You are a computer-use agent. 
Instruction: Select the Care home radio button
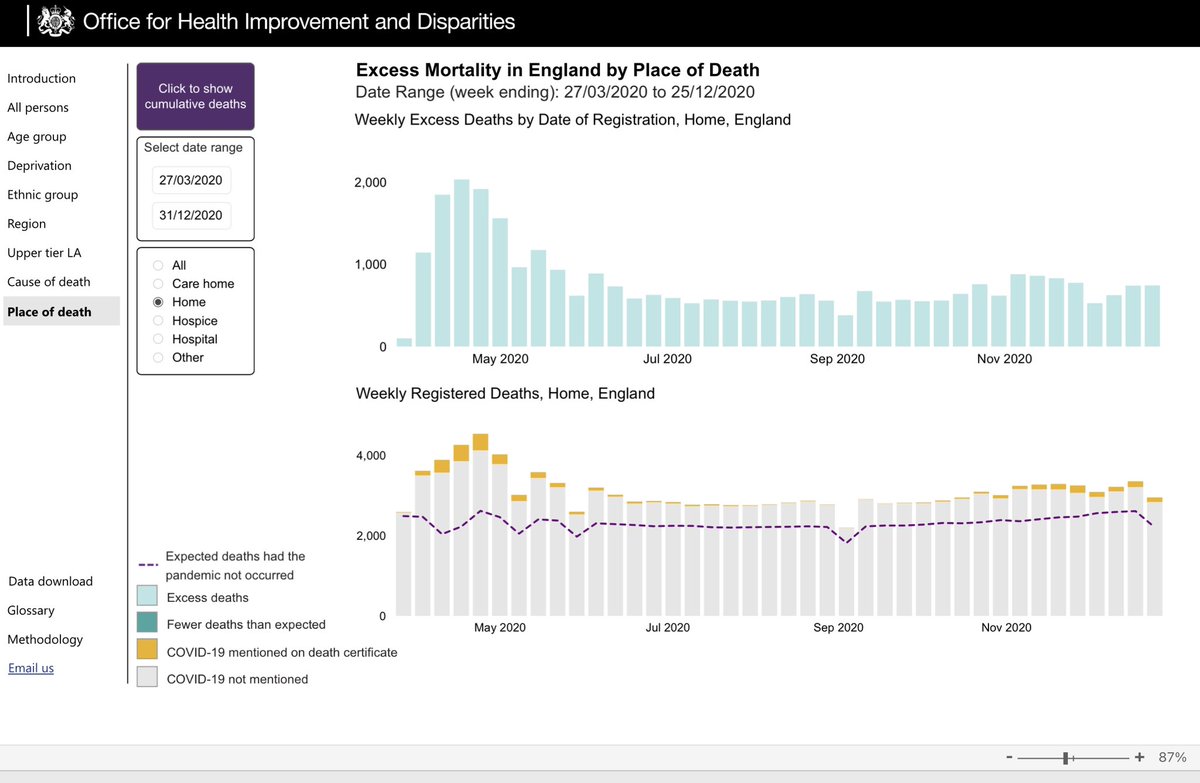[158, 284]
